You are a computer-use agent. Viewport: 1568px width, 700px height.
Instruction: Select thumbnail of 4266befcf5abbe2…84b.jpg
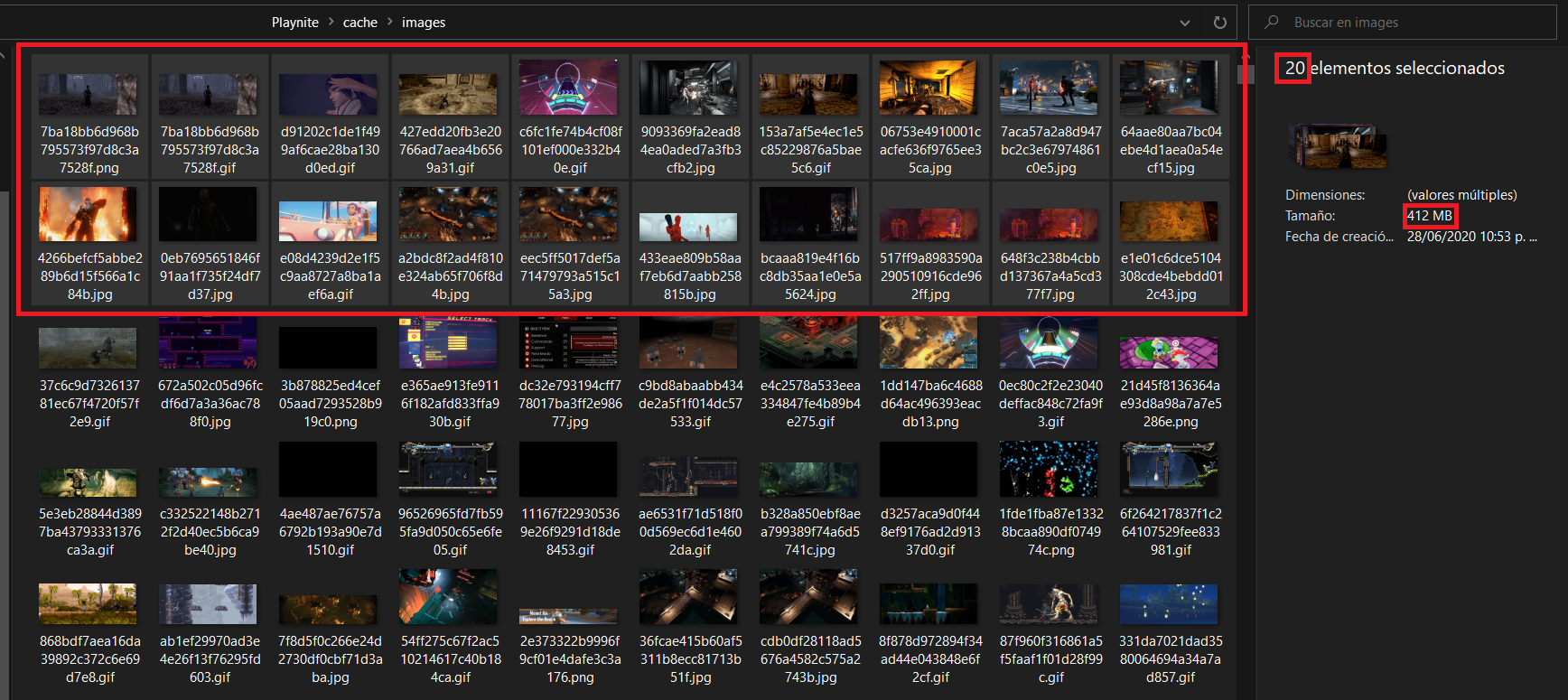pyautogui.click(x=89, y=214)
